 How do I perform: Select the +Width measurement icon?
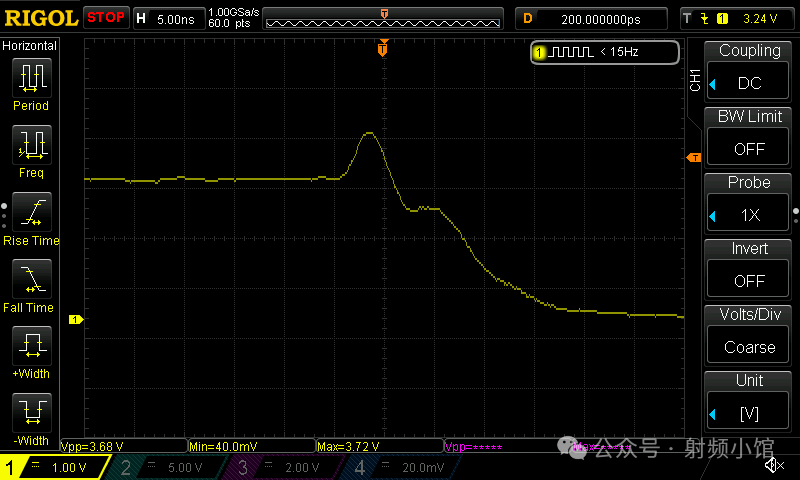[30, 346]
